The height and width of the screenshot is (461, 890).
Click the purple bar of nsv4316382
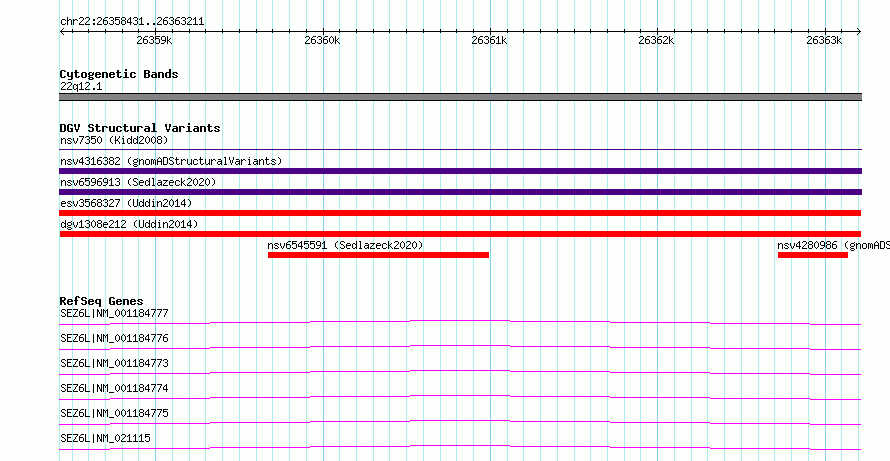tap(460, 171)
